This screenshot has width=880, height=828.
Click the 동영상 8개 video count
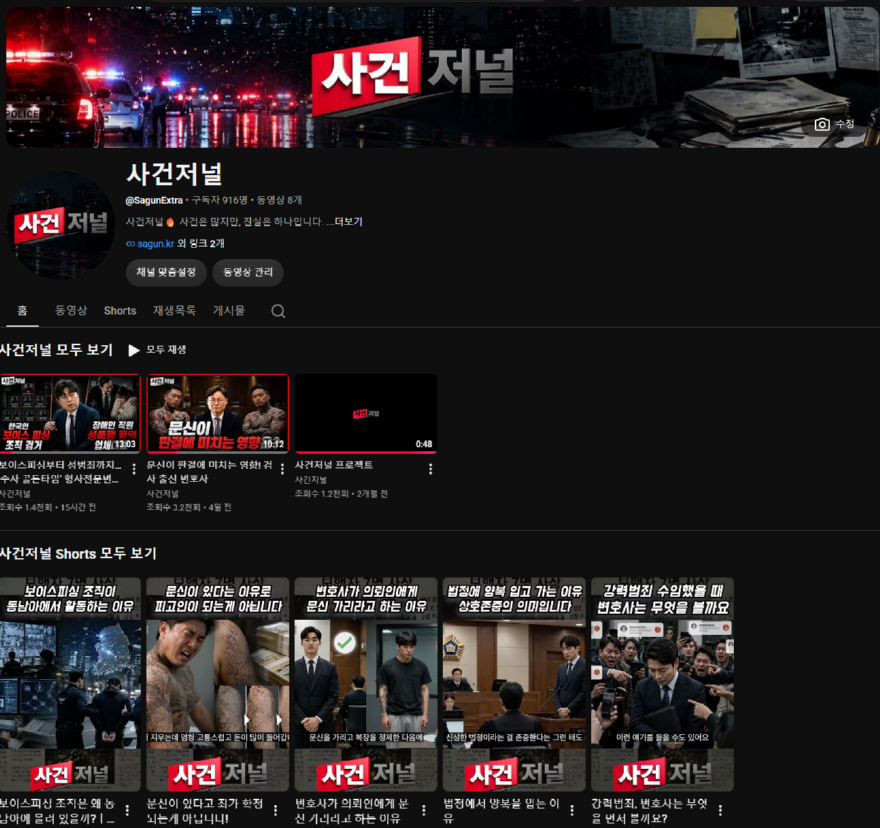[x=279, y=200]
